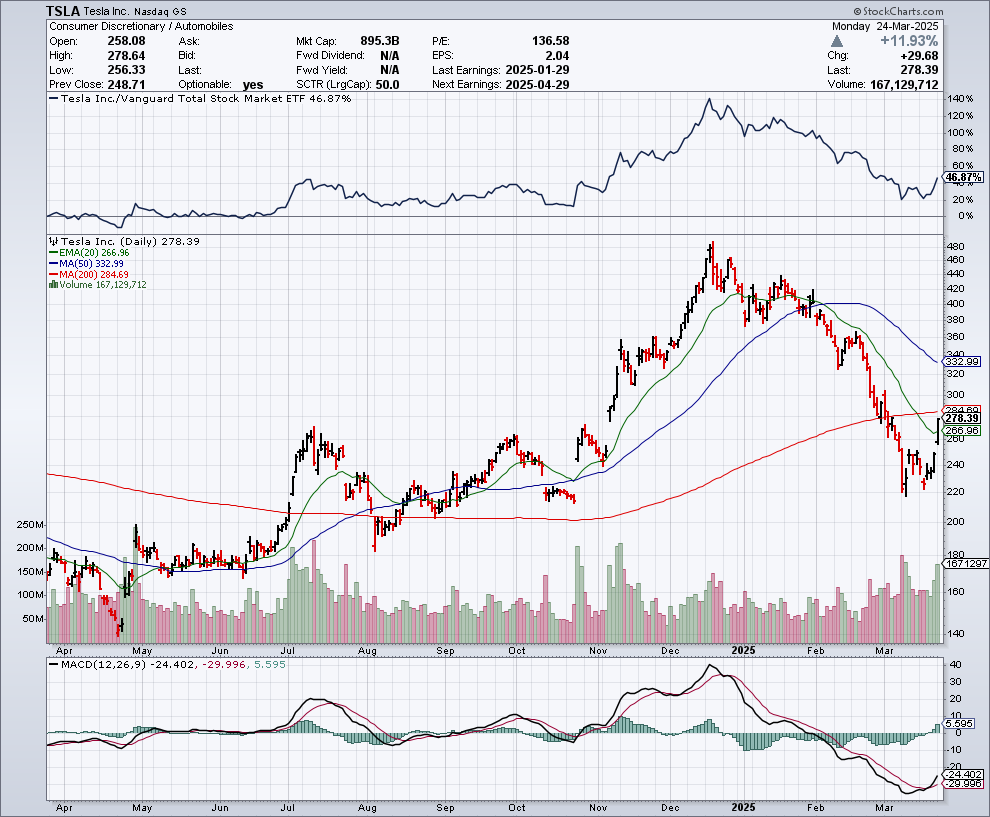Click the Tesla Inc. (Daily) price legend marker
The height and width of the screenshot is (817, 990).
(51, 242)
